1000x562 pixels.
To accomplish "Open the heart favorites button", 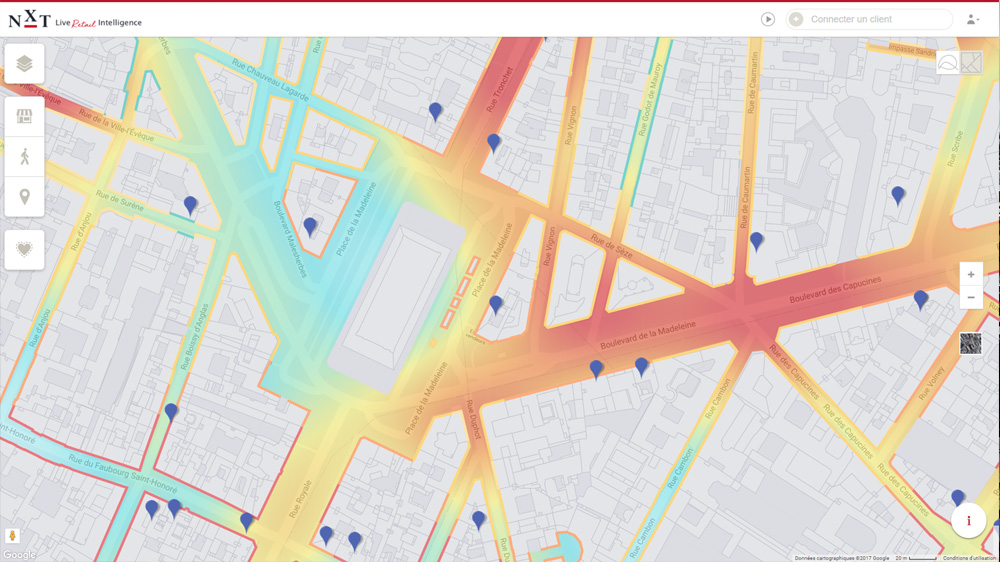I will [24, 249].
